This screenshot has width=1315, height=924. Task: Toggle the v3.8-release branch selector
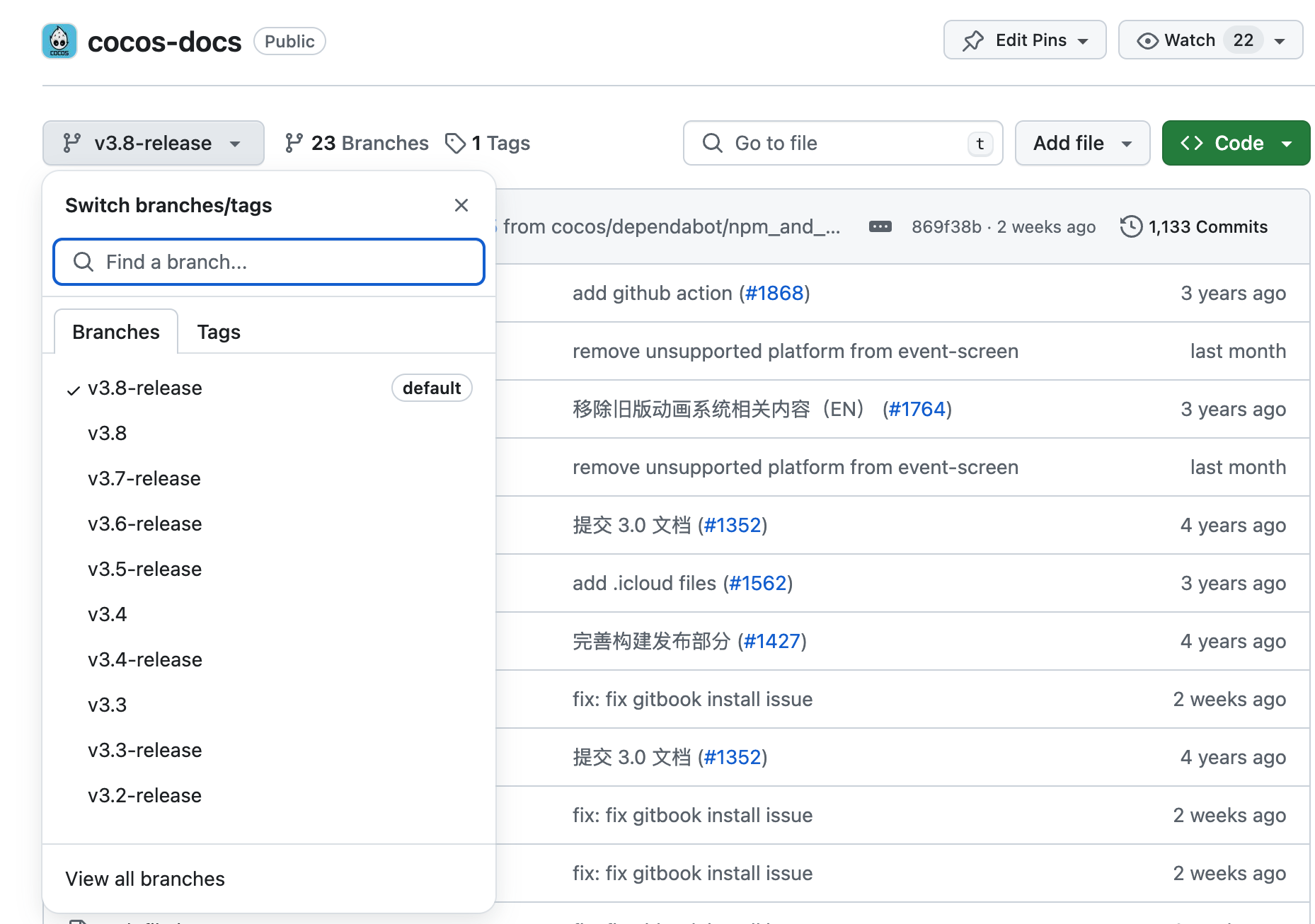coord(153,143)
